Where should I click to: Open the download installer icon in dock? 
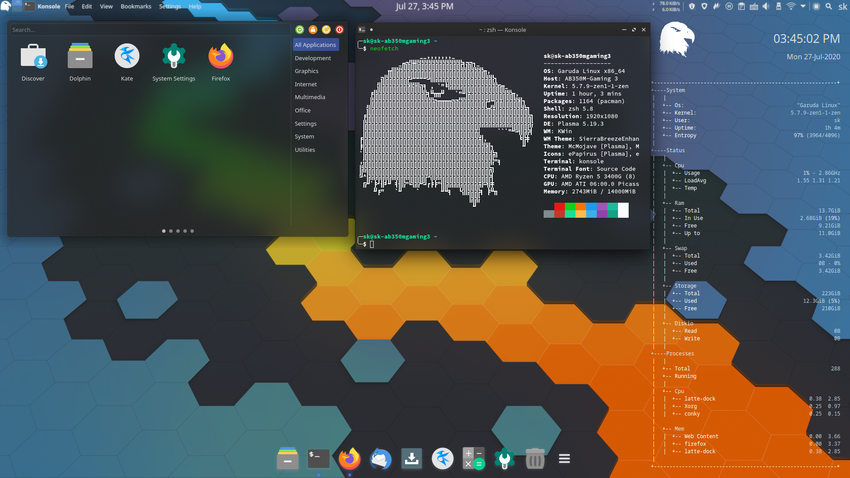pos(411,458)
